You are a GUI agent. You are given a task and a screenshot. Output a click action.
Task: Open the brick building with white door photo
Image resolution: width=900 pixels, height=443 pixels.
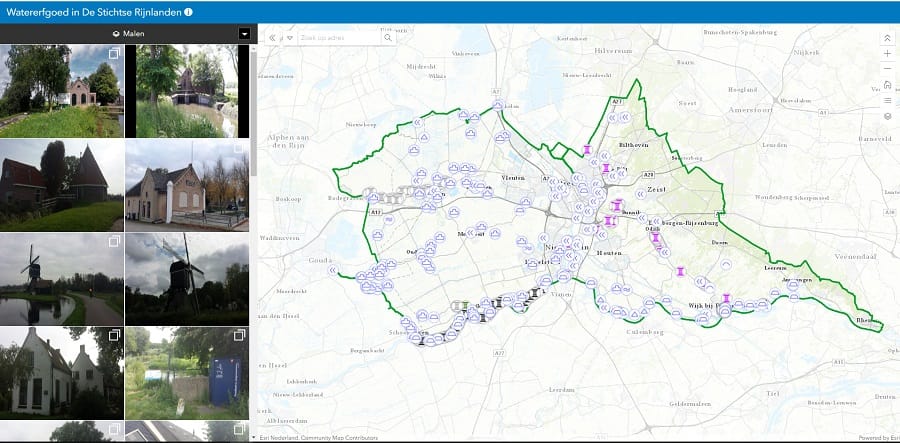(x=187, y=185)
